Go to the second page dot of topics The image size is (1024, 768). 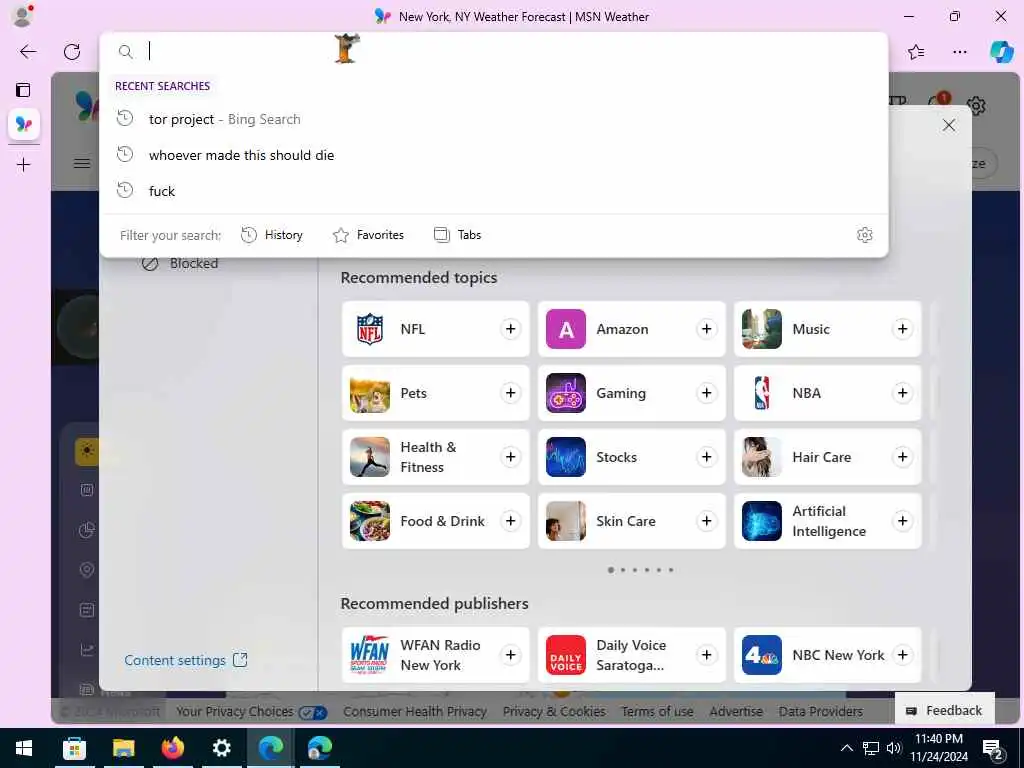623,570
